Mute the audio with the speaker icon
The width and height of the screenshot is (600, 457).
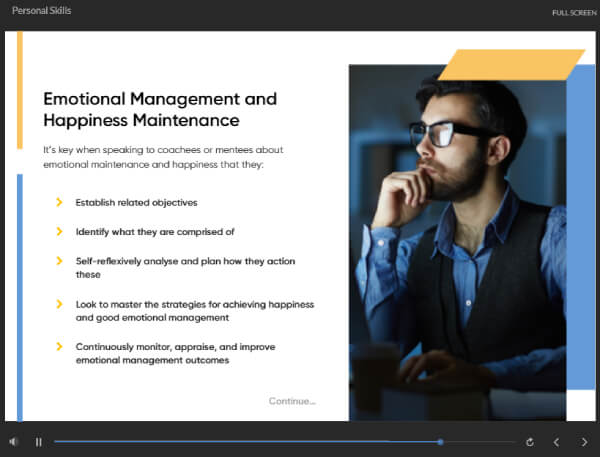click(14, 441)
